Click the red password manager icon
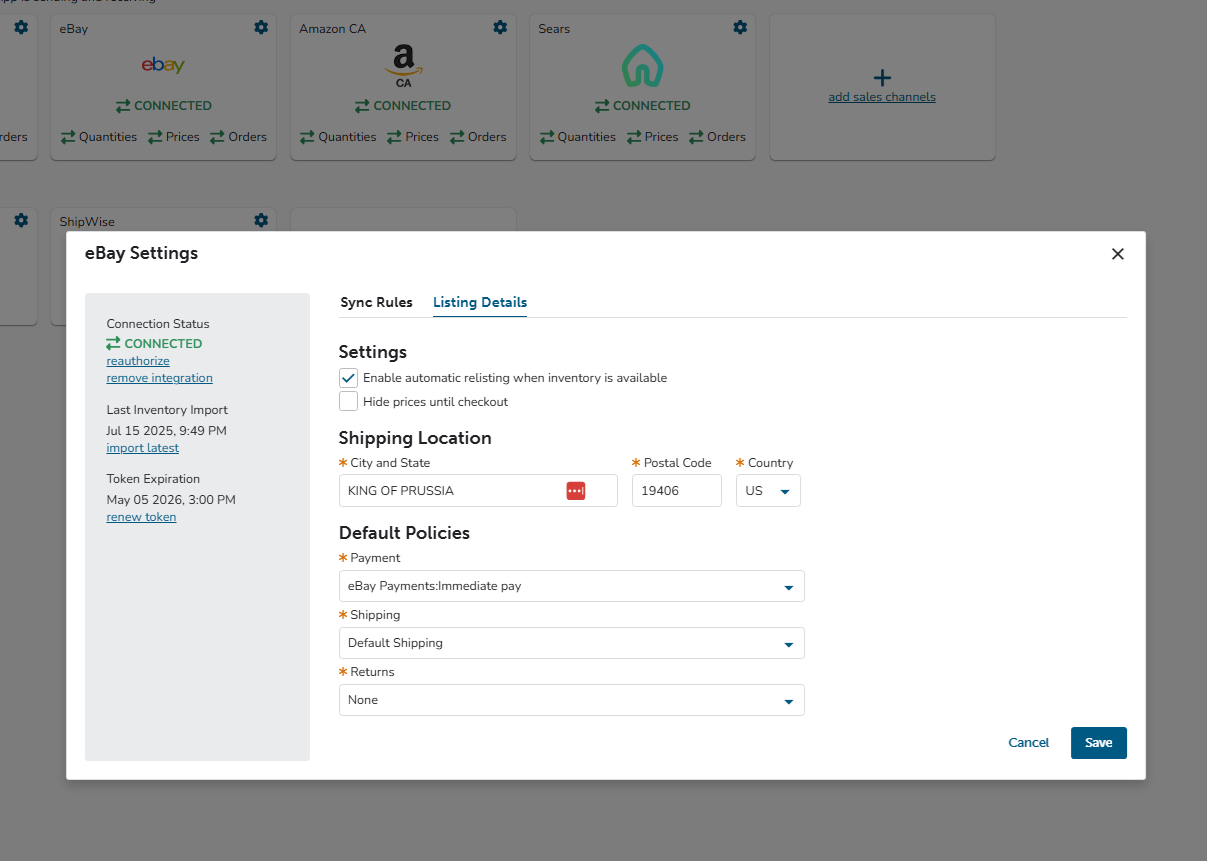1207x861 pixels. click(575, 491)
